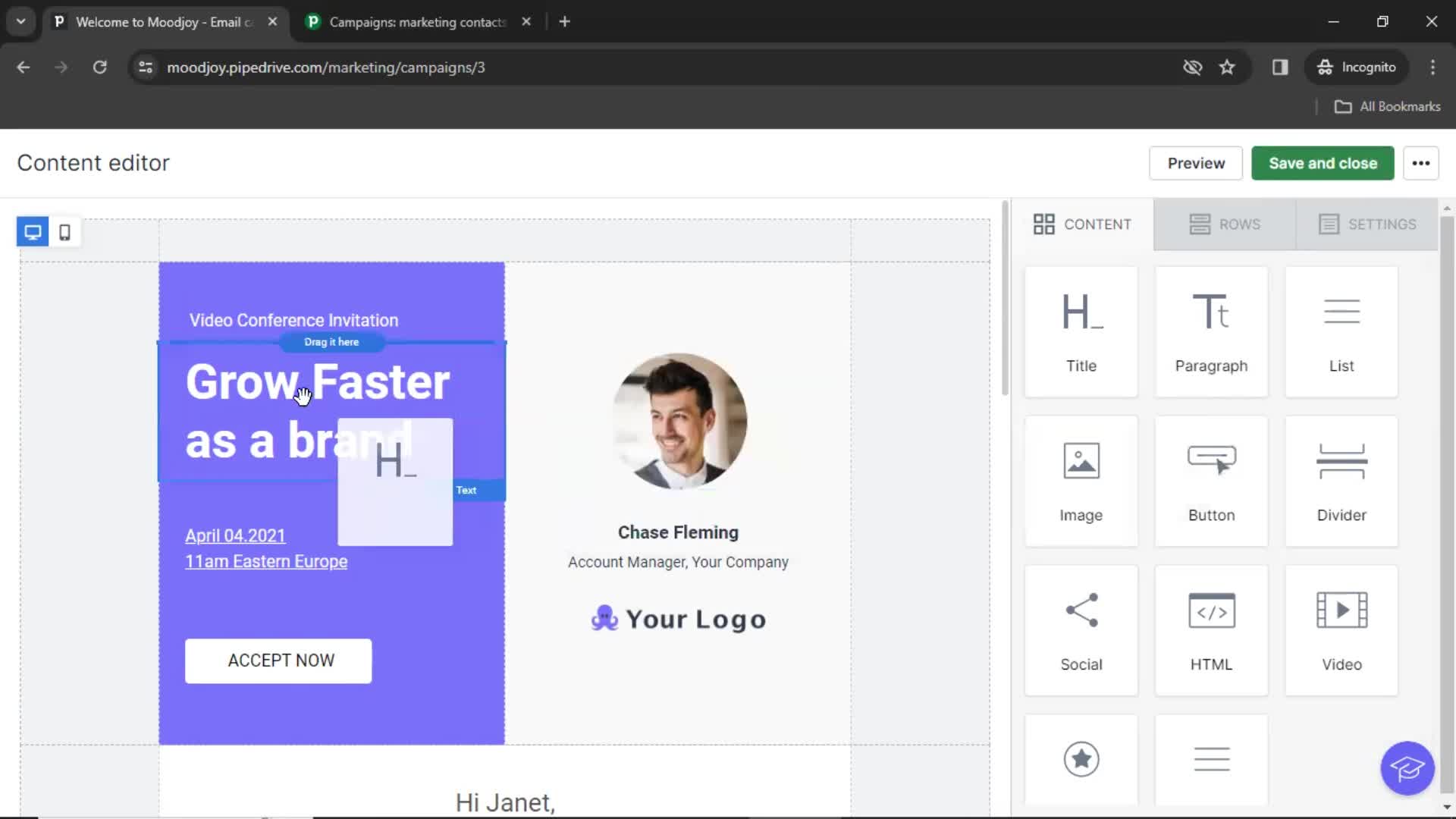Toggle the browser side panel
This screenshot has width=1456, height=819.
point(1280,67)
